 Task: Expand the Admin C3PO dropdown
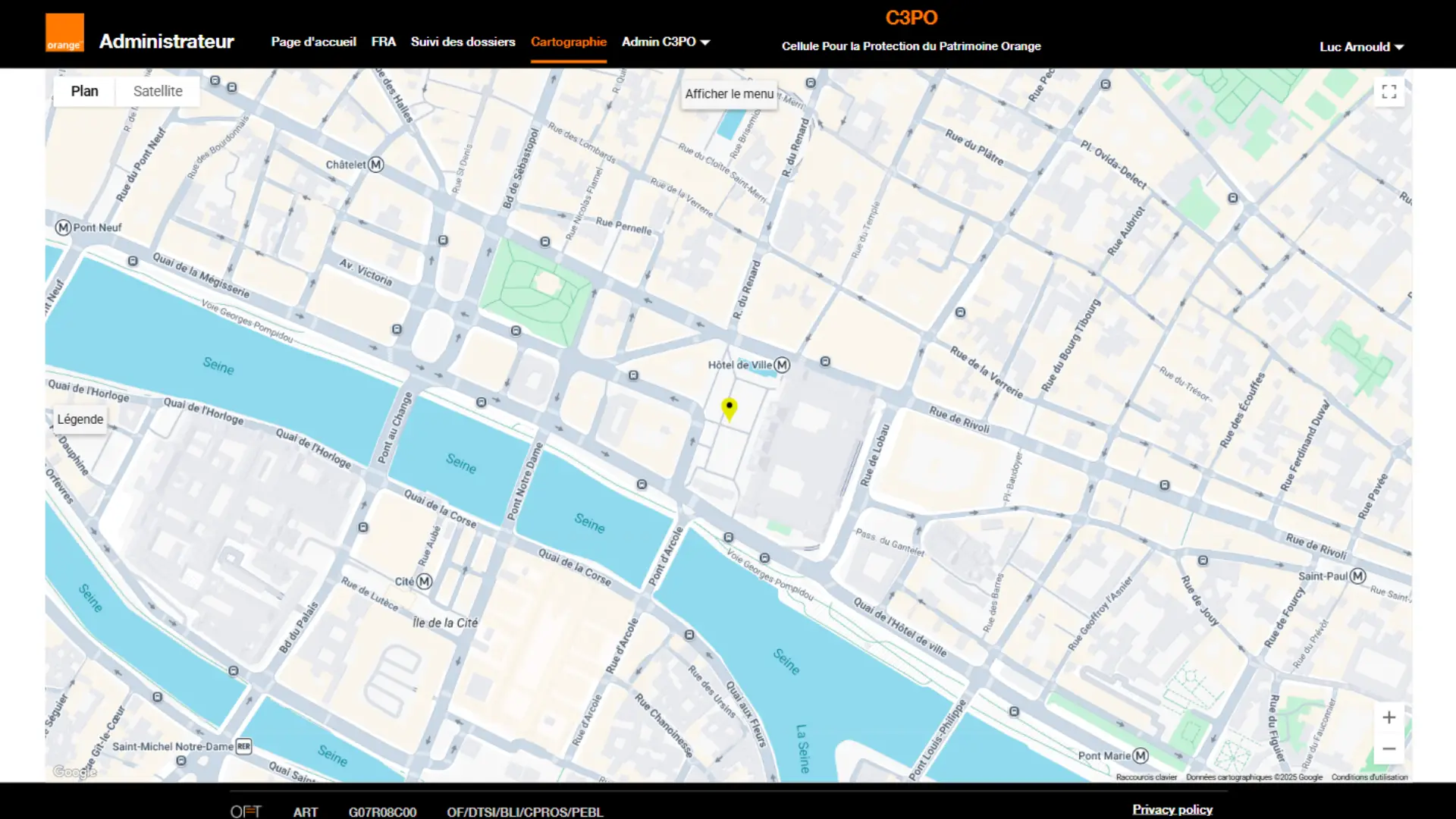coord(665,42)
